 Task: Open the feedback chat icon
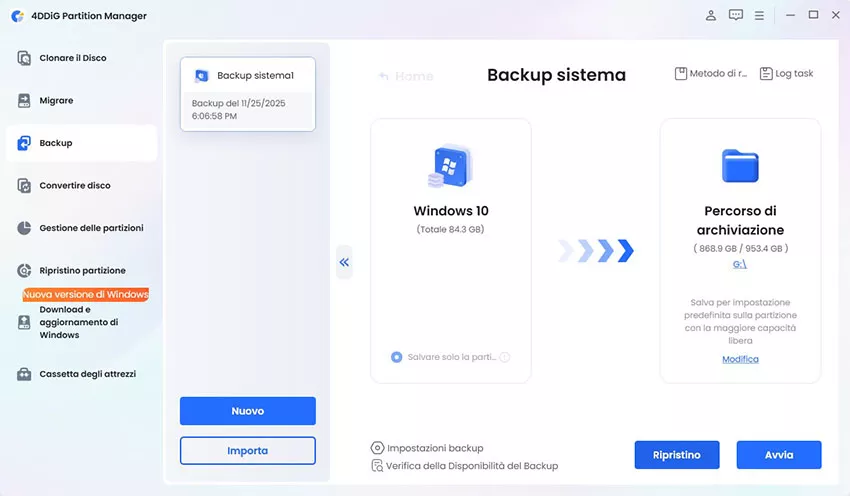click(736, 15)
